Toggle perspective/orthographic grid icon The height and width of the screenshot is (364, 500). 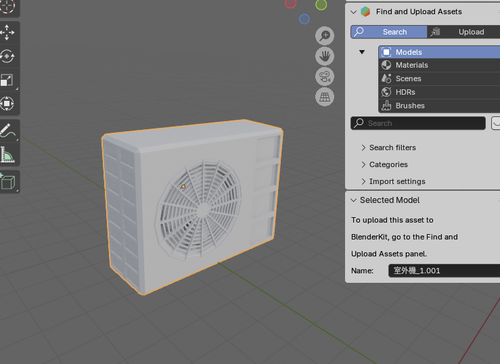pos(325,97)
